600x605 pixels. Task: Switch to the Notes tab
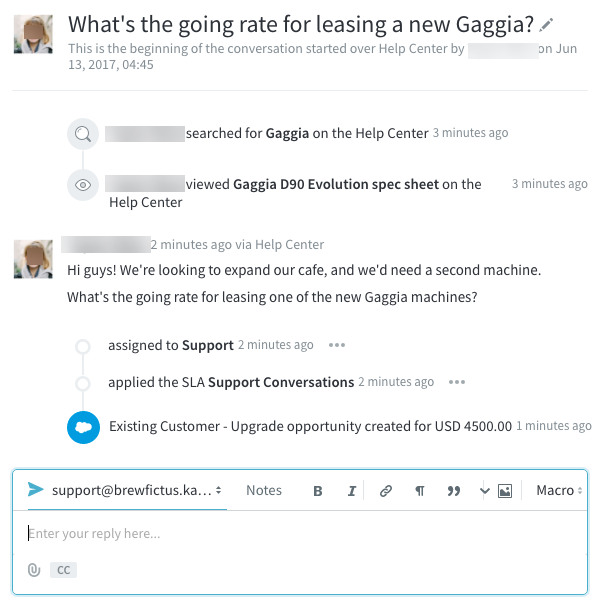[264, 490]
